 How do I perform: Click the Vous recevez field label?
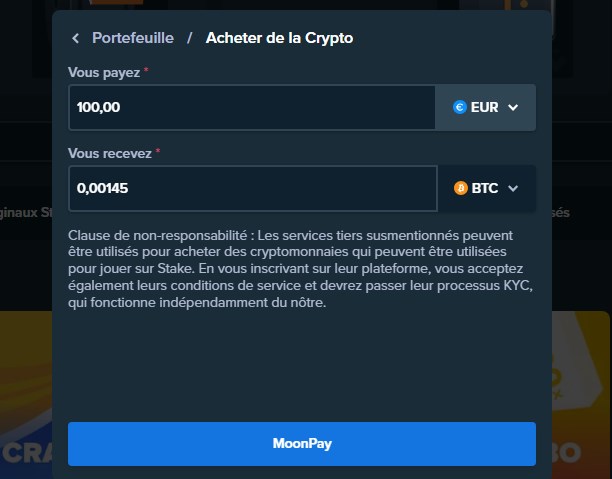pos(109,154)
